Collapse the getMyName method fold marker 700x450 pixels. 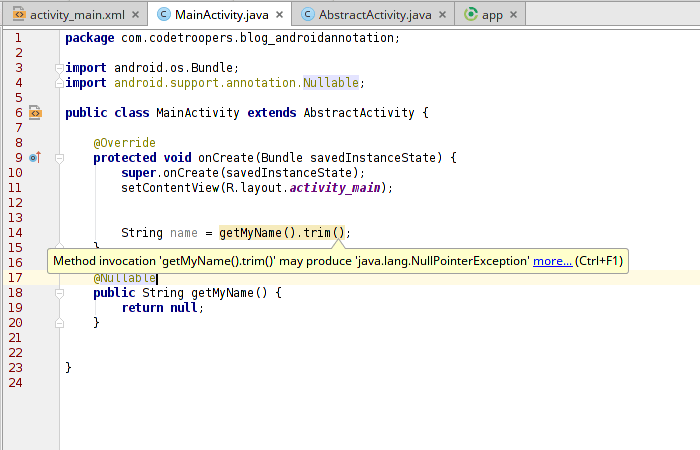click(59, 293)
